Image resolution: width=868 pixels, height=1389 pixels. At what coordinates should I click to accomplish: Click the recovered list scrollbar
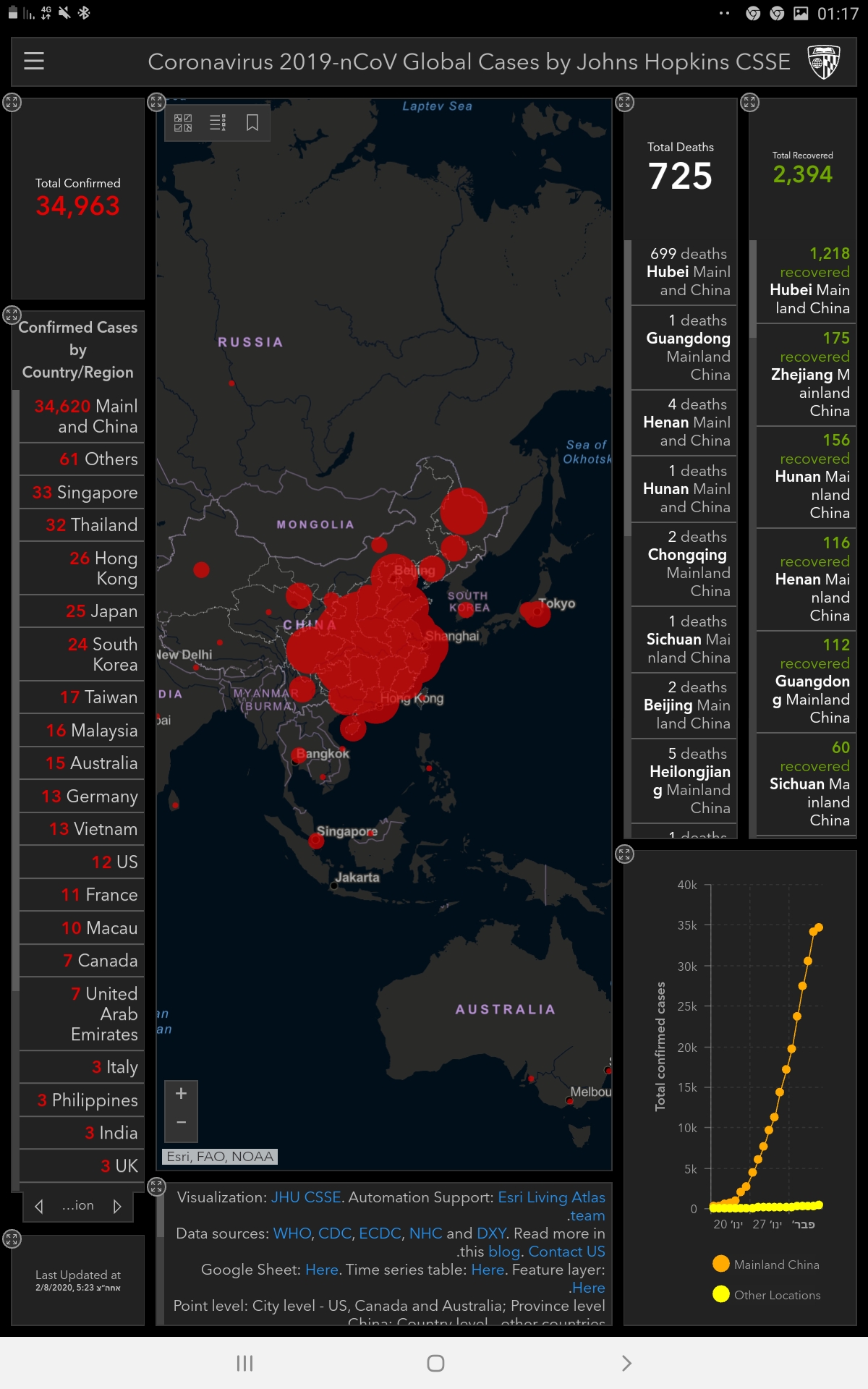click(x=752, y=289)
